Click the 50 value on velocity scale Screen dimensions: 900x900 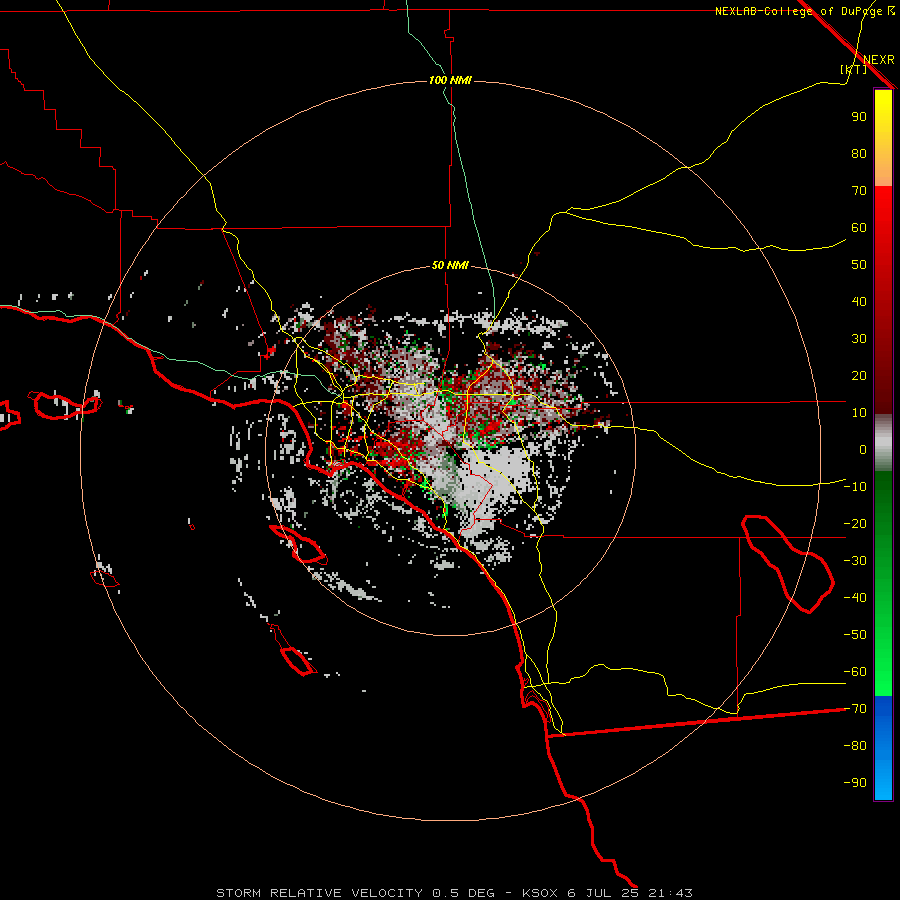pos(859,265)
